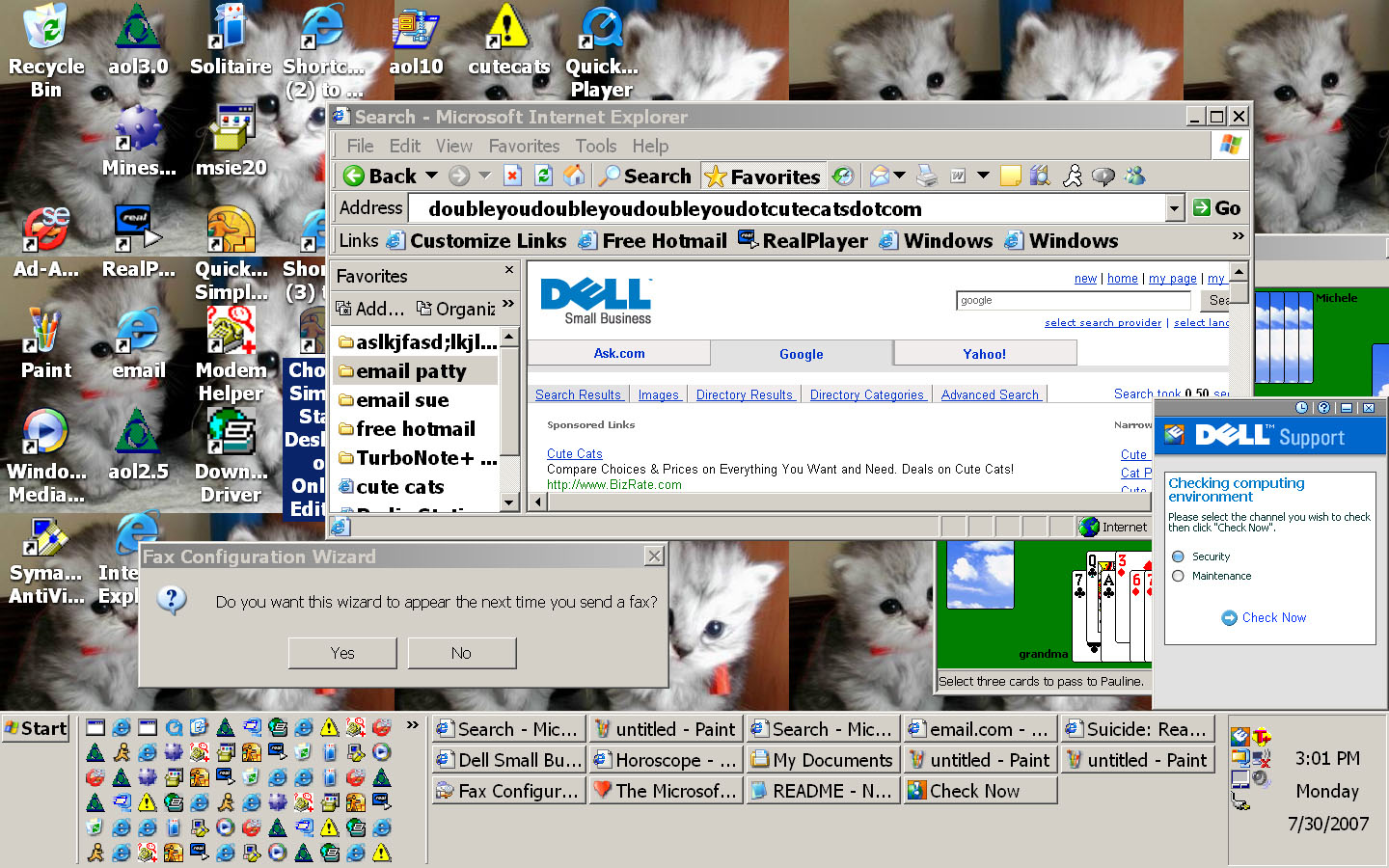Image resolution: width=1389 pixels, height=868 pixels.
Task: Open the Help menu
Action: point(650,146)
